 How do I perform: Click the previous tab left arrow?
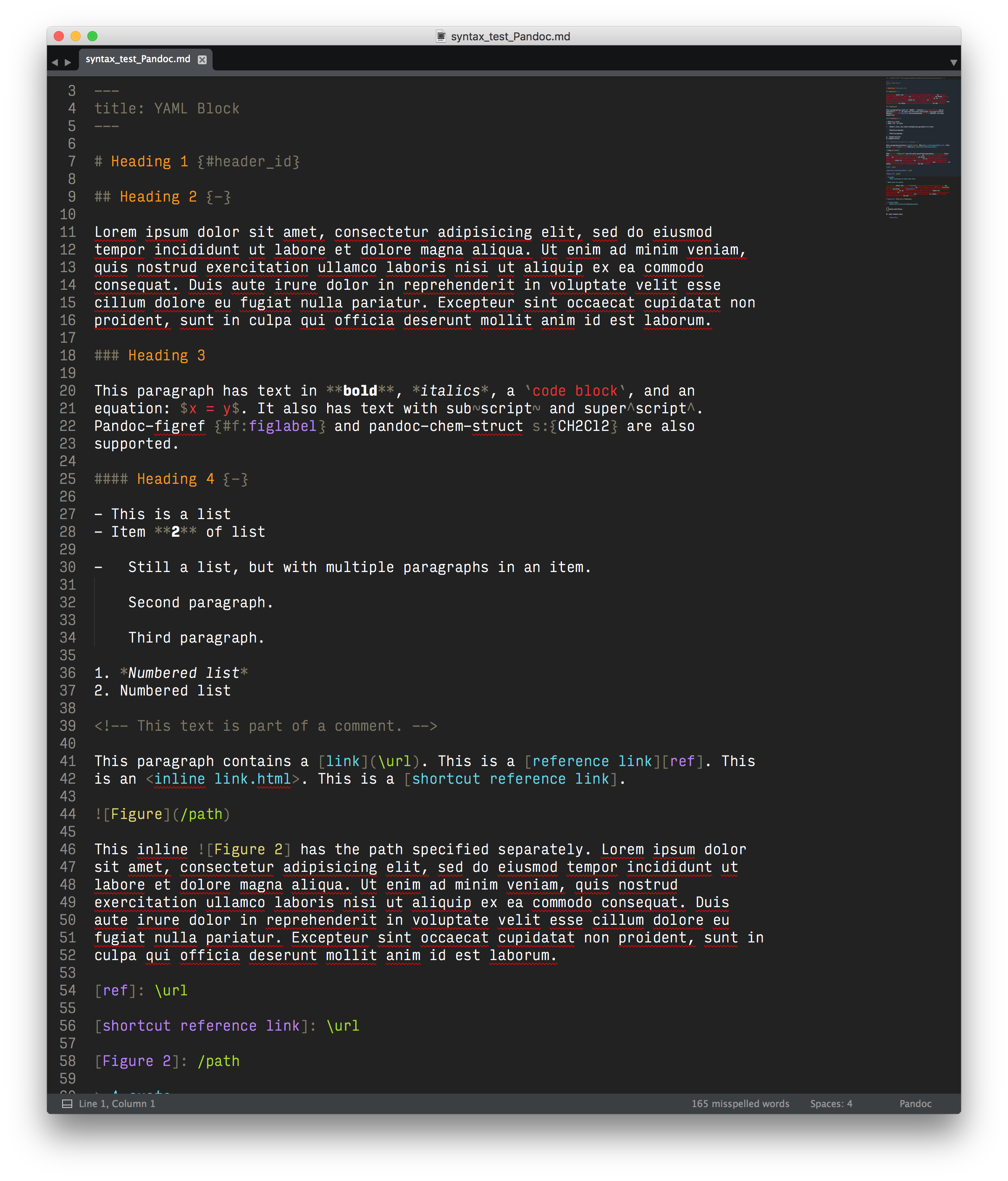(55, 62)
